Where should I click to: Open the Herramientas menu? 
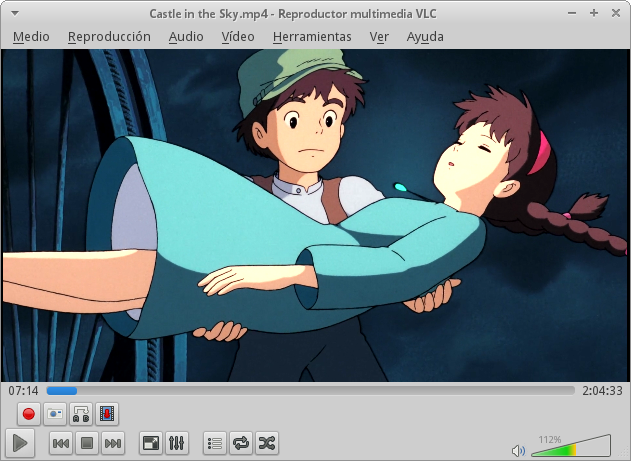[x=312, y=37]
